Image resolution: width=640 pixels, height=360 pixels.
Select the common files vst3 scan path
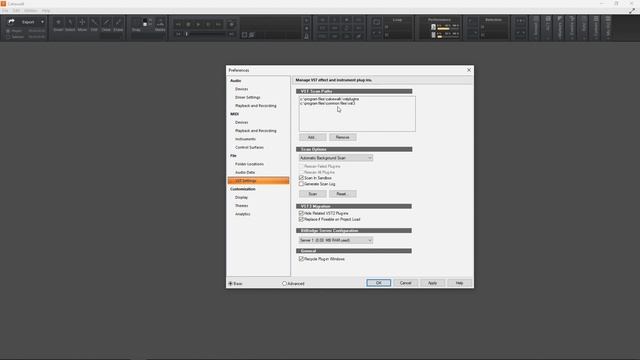tap(328, 103)
